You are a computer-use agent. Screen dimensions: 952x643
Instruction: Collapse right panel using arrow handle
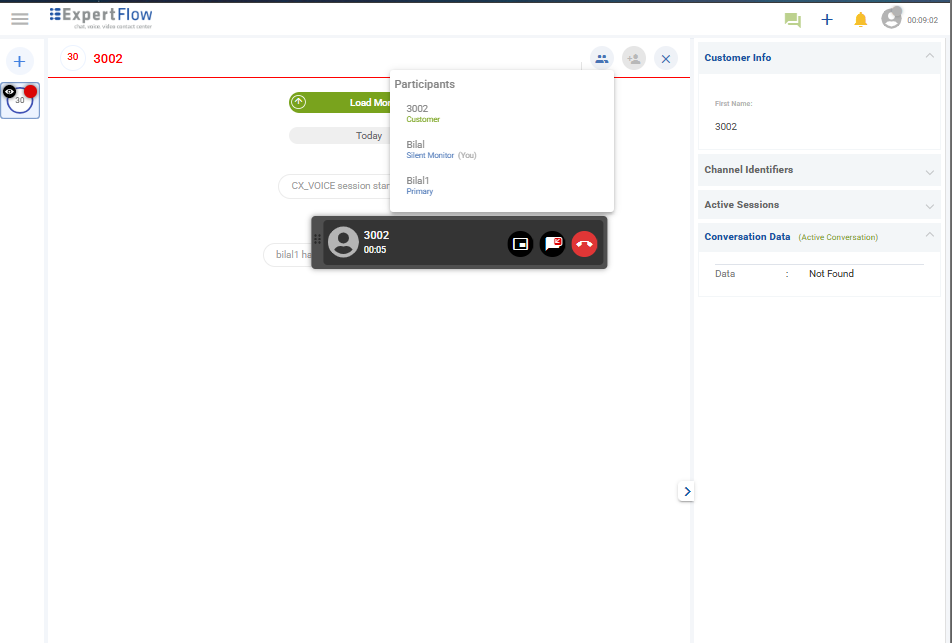click(x=686, y=491)
